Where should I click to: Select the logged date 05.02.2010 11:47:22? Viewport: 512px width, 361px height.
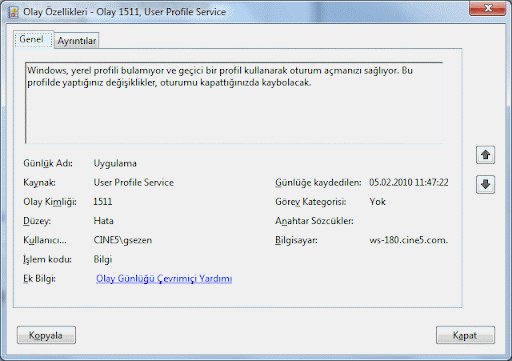pyautogui.click(x=409, y=183)
